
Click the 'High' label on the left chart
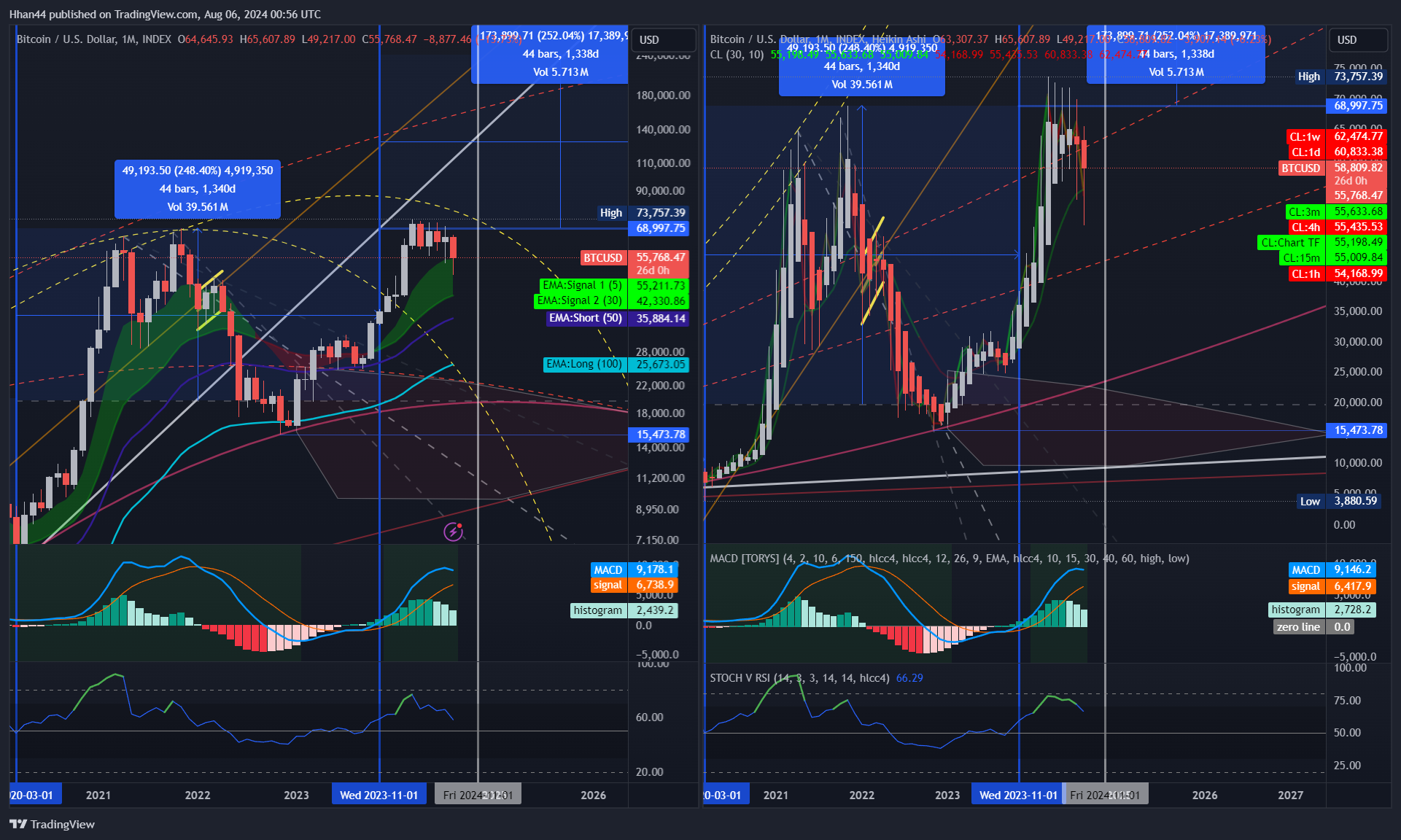611,213
